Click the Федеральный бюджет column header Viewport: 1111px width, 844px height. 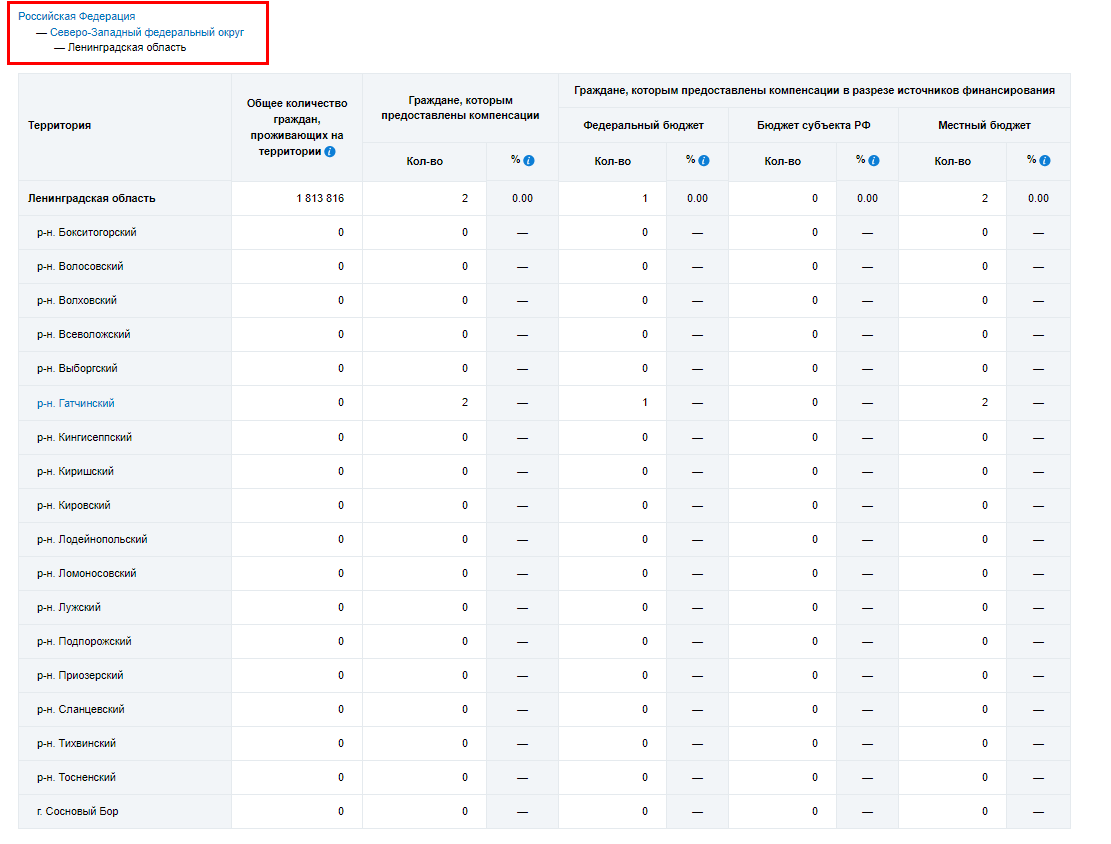click(x=643, y=126)
